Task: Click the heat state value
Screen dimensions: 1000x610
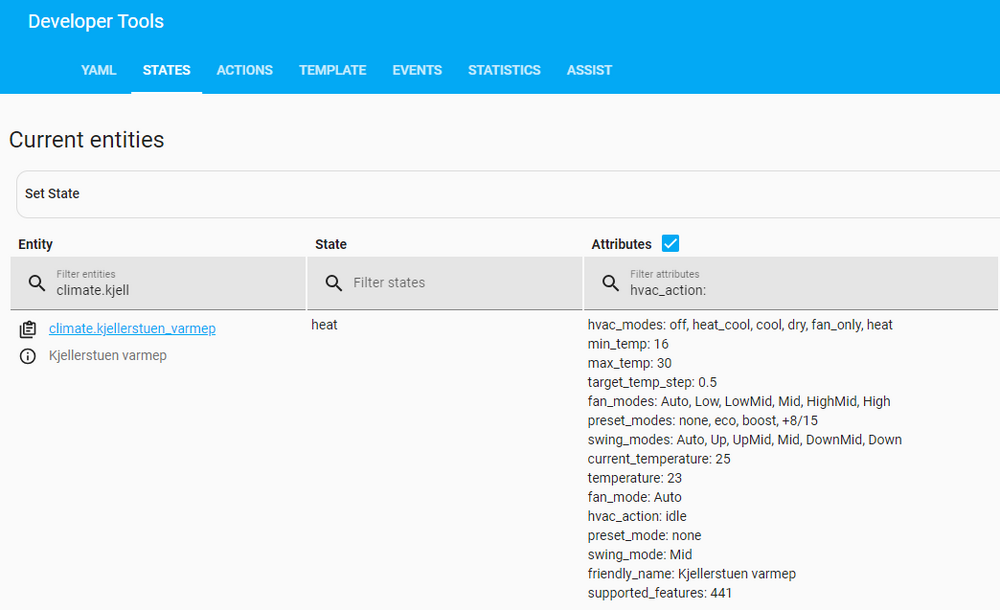Action: coord(324,325)
